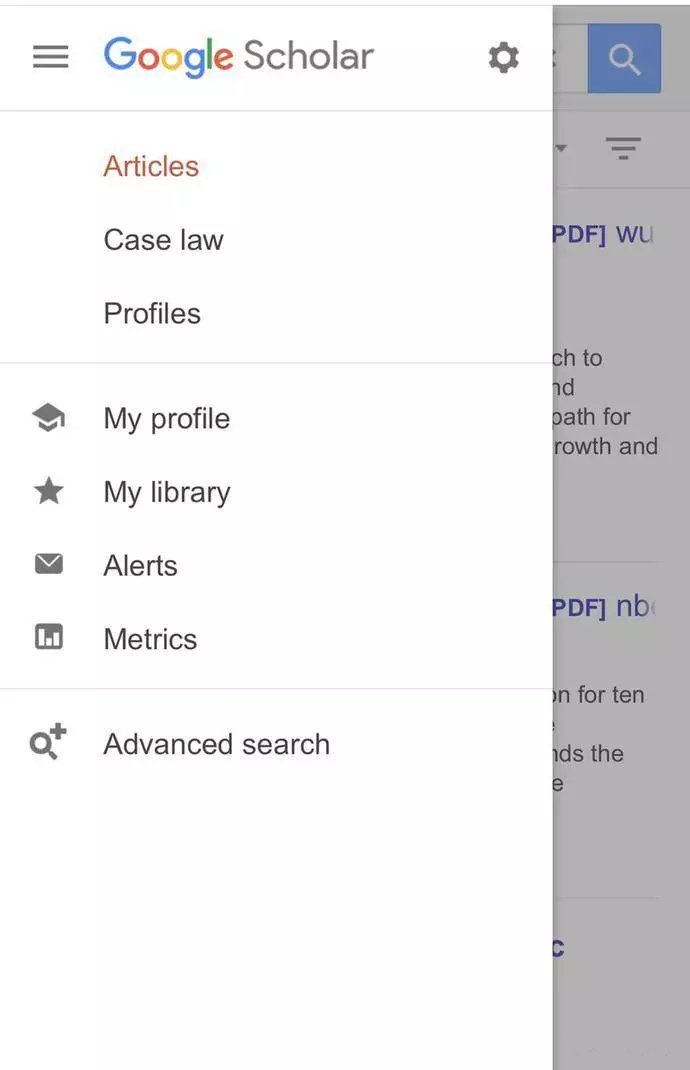Click the envelope alerts icon
This screenshot has width=690, height=1070.
pyautogui.click(x=49, y=565)
